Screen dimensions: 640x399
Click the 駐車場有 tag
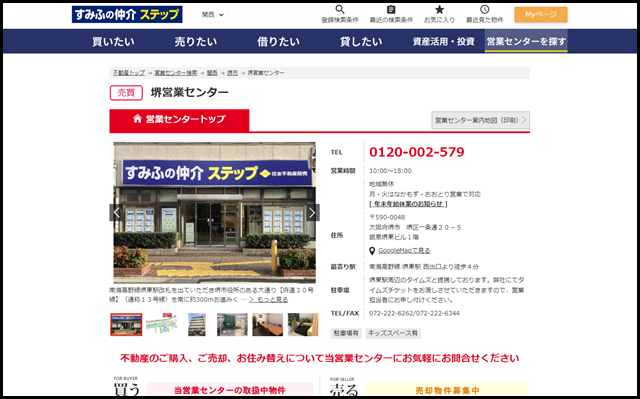[x=346, y=333]
